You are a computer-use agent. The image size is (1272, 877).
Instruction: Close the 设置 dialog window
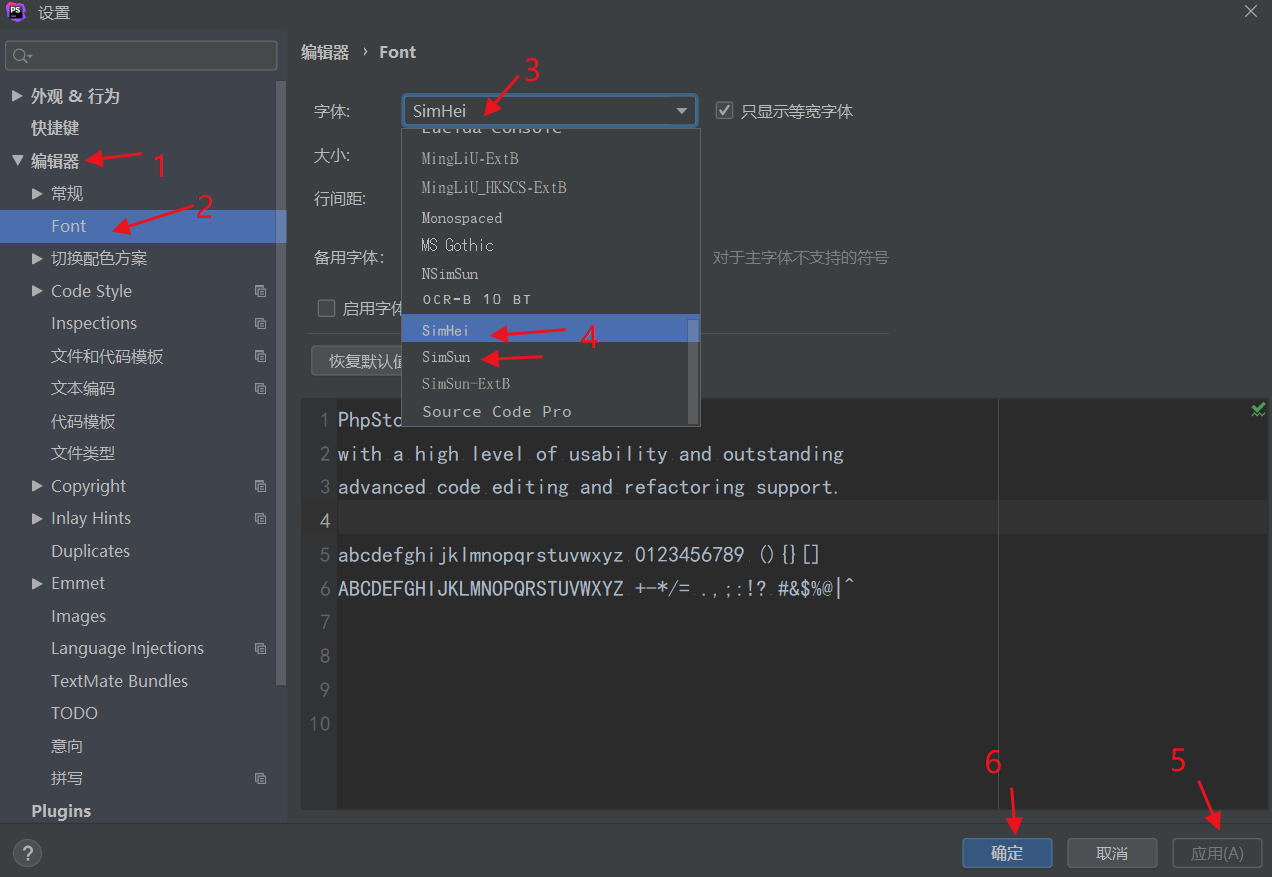click(1251, 12)
